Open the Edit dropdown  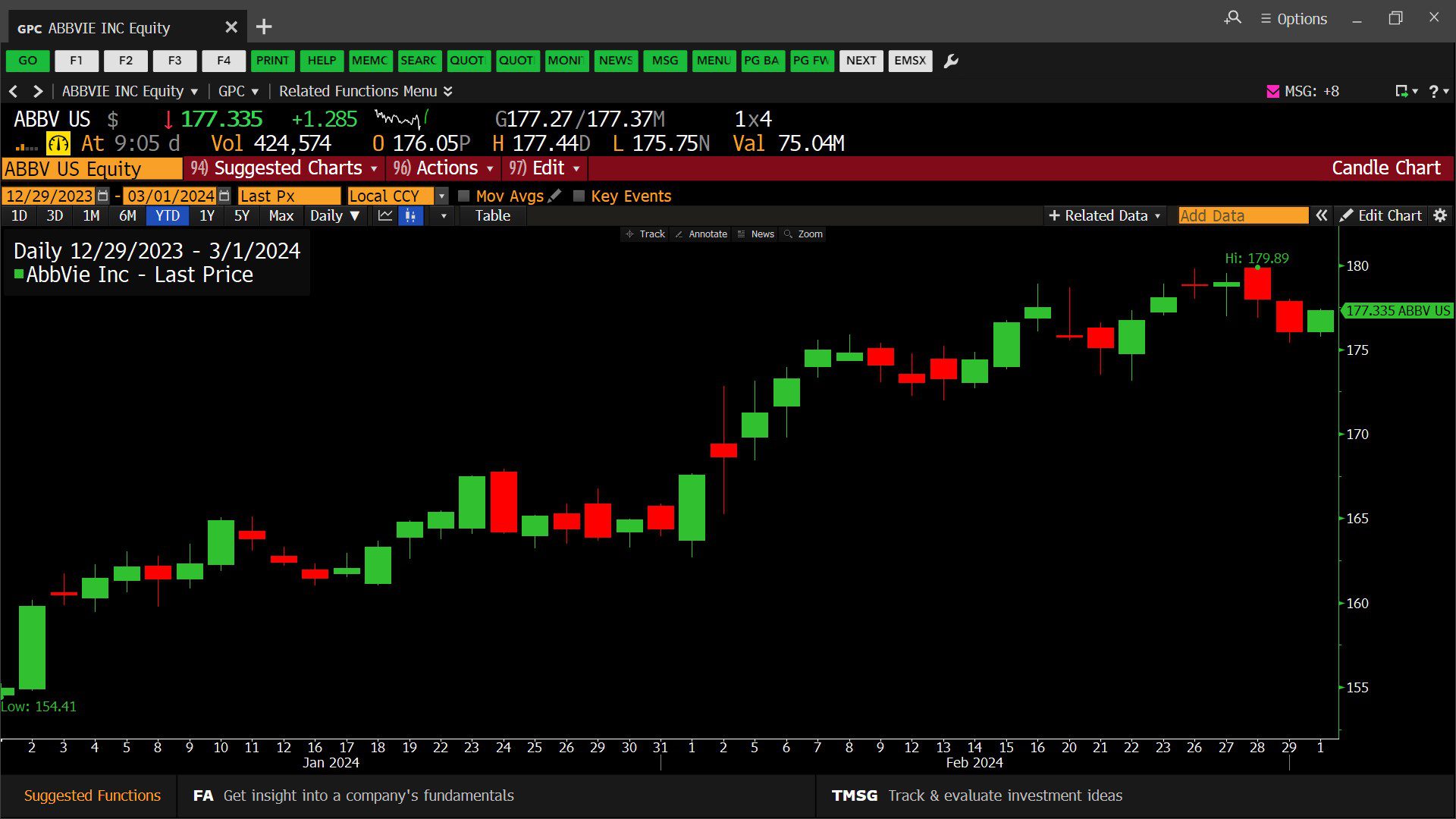(545, 168)
